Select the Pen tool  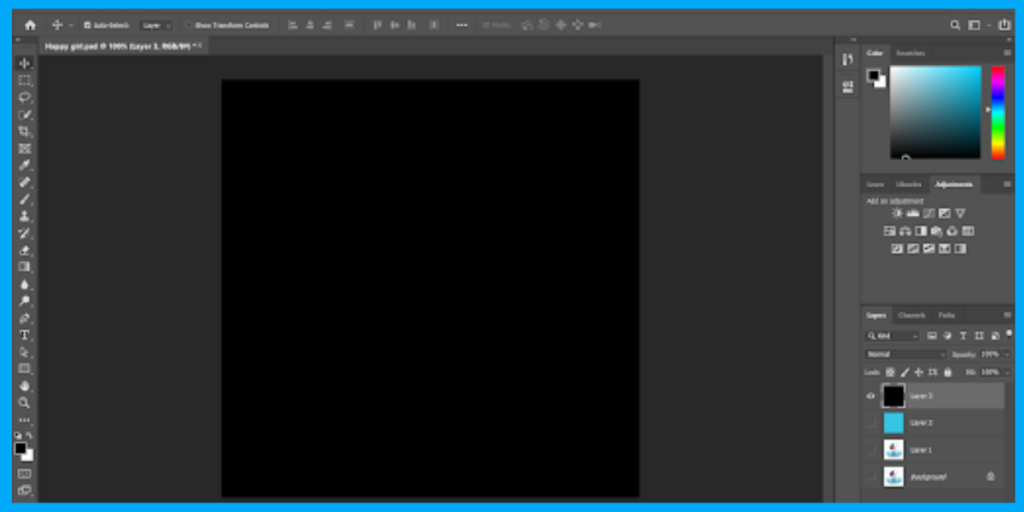[x=24, y=319]
